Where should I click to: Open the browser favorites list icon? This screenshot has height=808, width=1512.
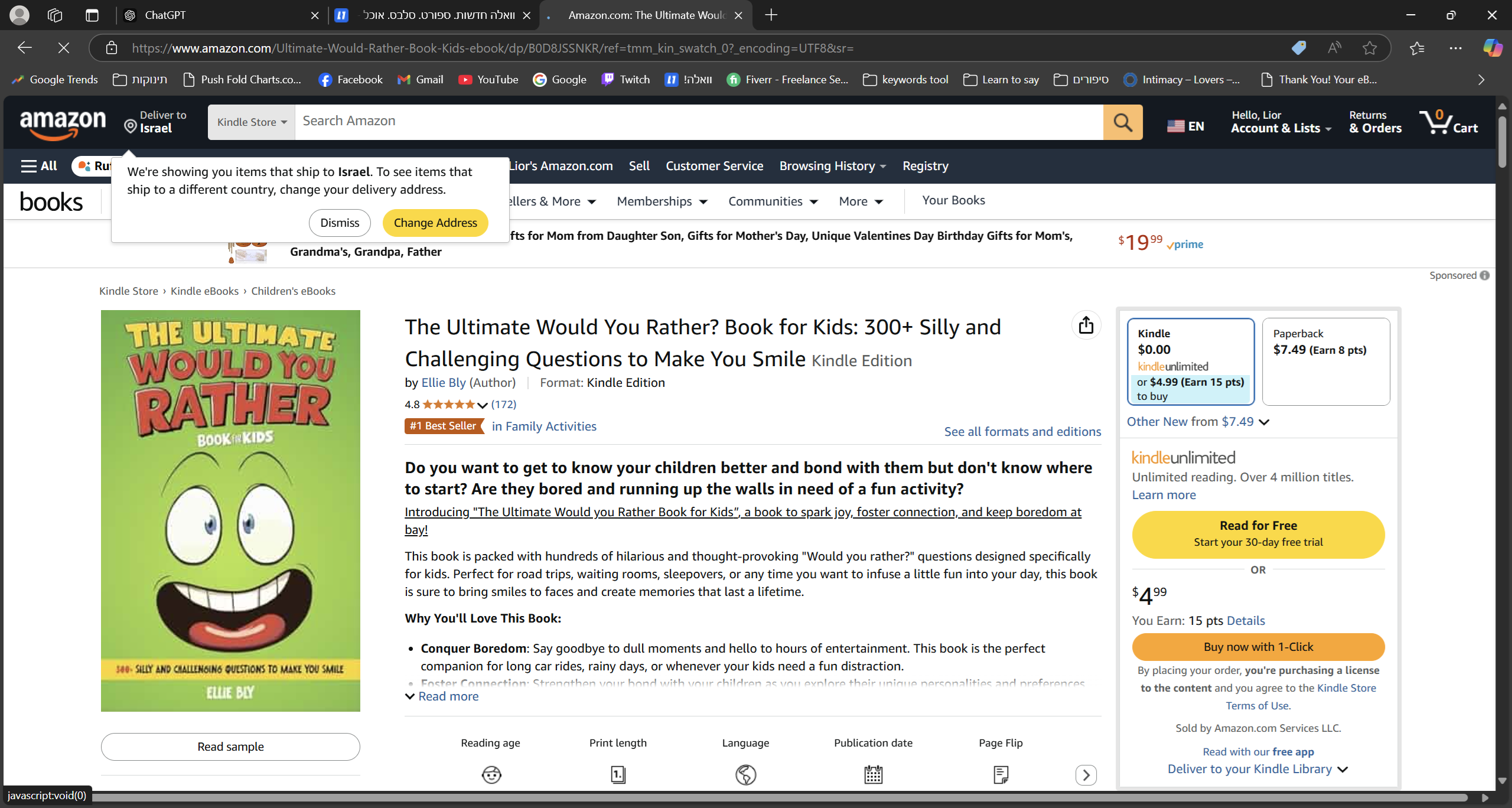[1417, 48]
